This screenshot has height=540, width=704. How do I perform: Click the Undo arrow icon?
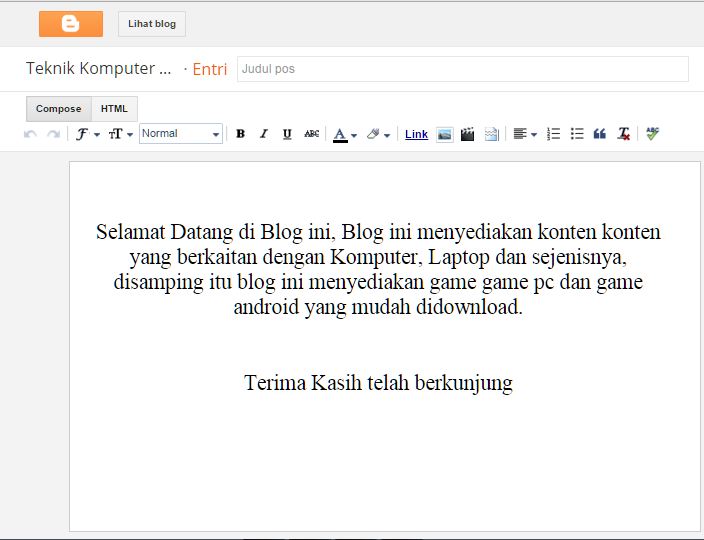click(x=30, y=134)
